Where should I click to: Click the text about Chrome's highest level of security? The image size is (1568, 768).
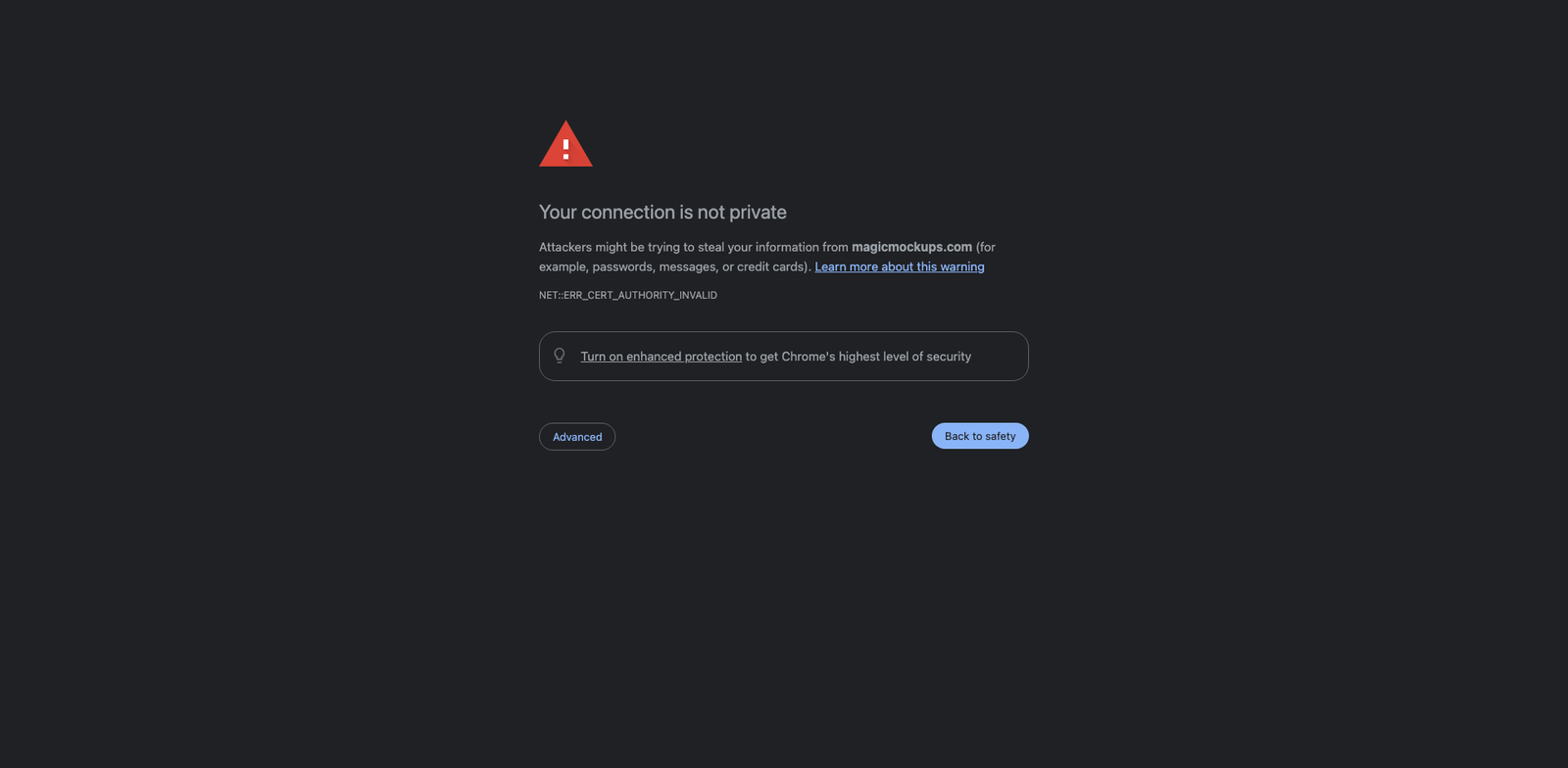coord(858,357)
